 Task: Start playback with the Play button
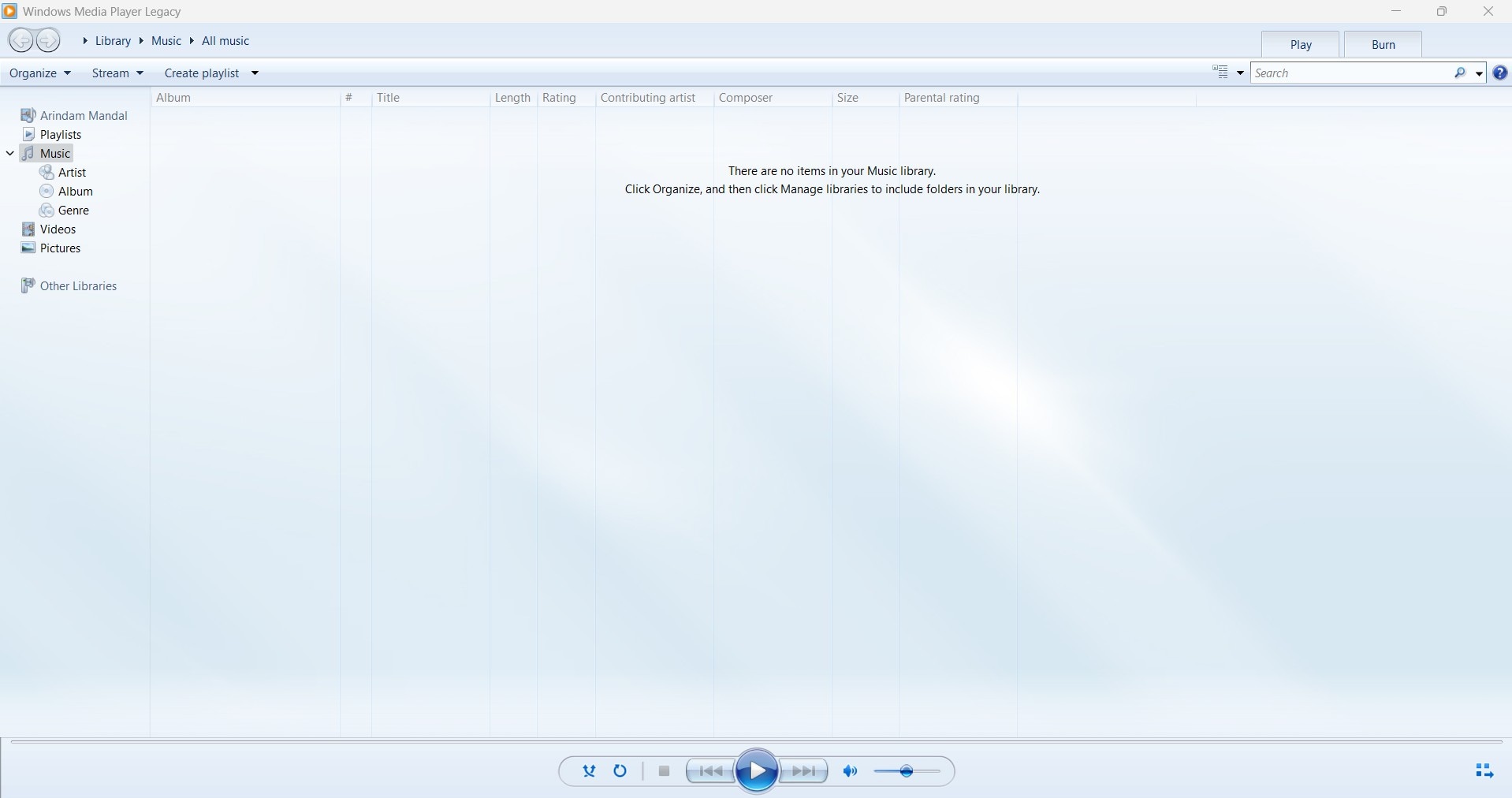(757, 771)
